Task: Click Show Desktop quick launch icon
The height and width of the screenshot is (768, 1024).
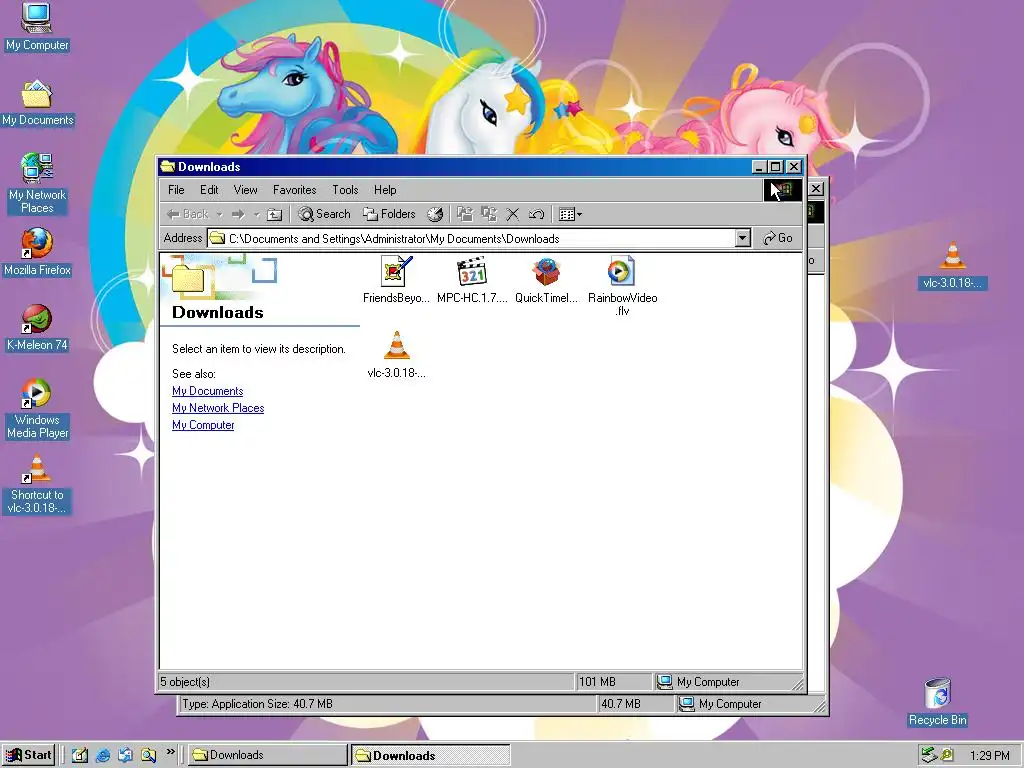Action: (80, 755)
